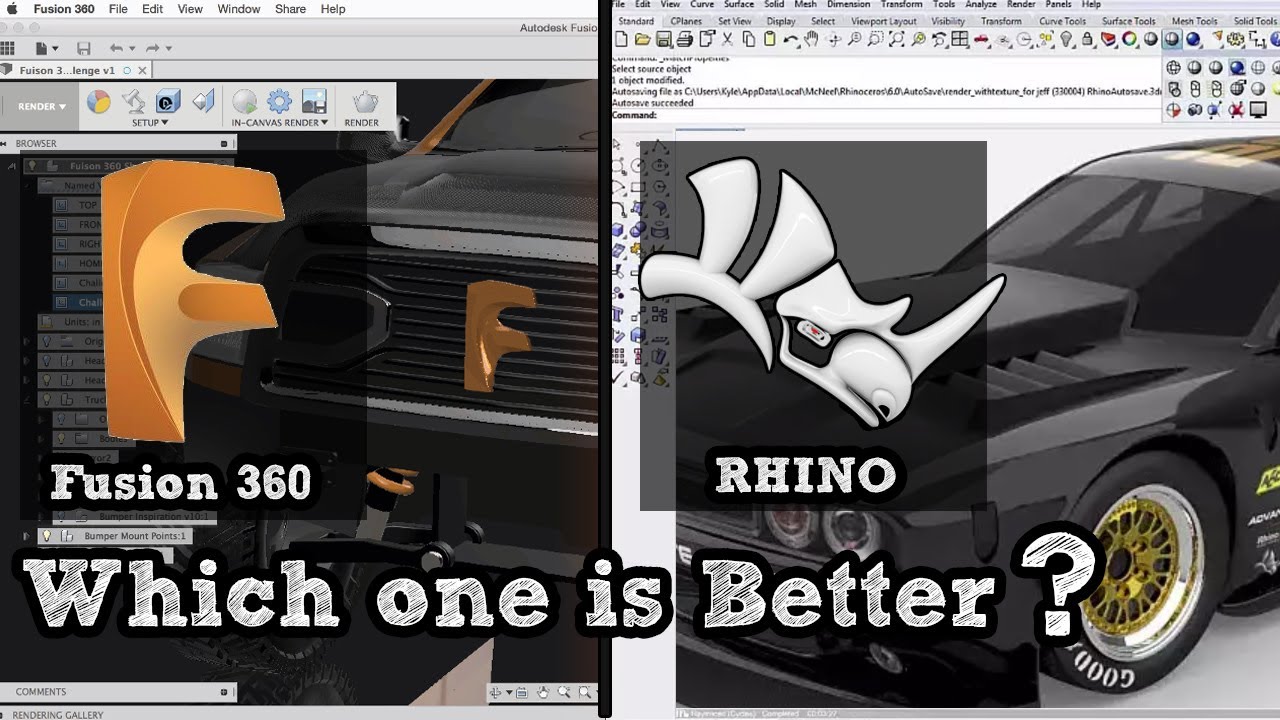The image size is (1280, 720).
Task: Click the Lock padlock icon in Rhino toolbar
Action: (x=1087, y=39)
